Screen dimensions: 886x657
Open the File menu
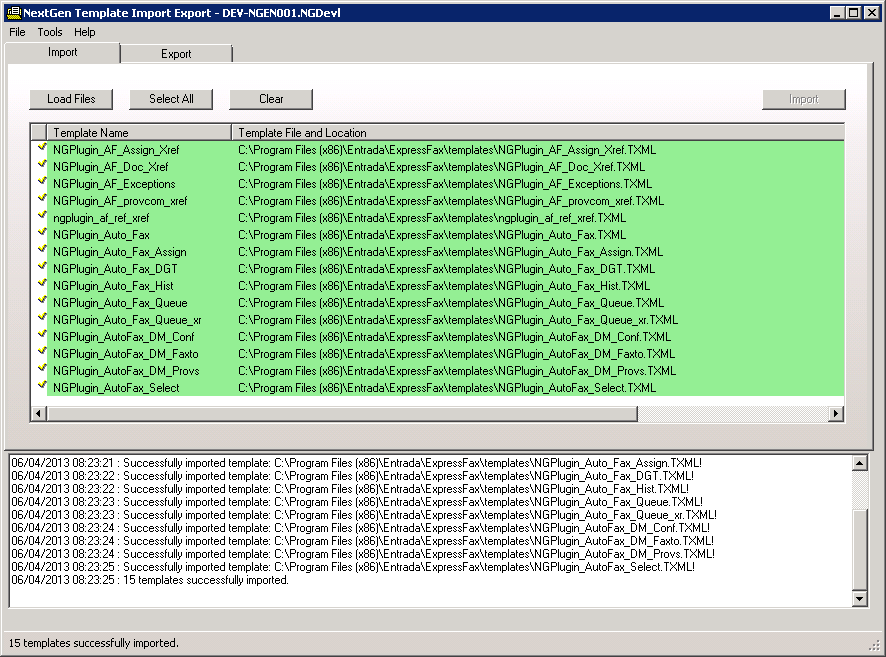point(17,32)
